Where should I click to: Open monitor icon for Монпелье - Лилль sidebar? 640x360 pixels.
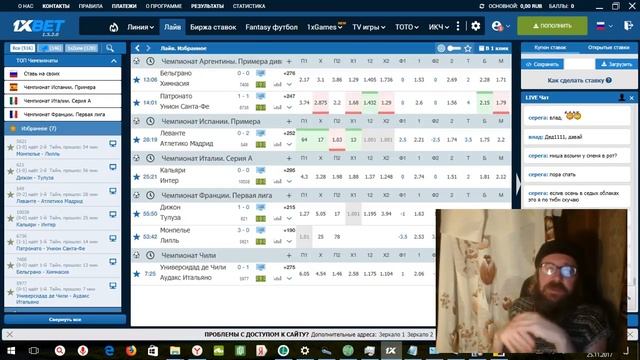click(113, 144)
